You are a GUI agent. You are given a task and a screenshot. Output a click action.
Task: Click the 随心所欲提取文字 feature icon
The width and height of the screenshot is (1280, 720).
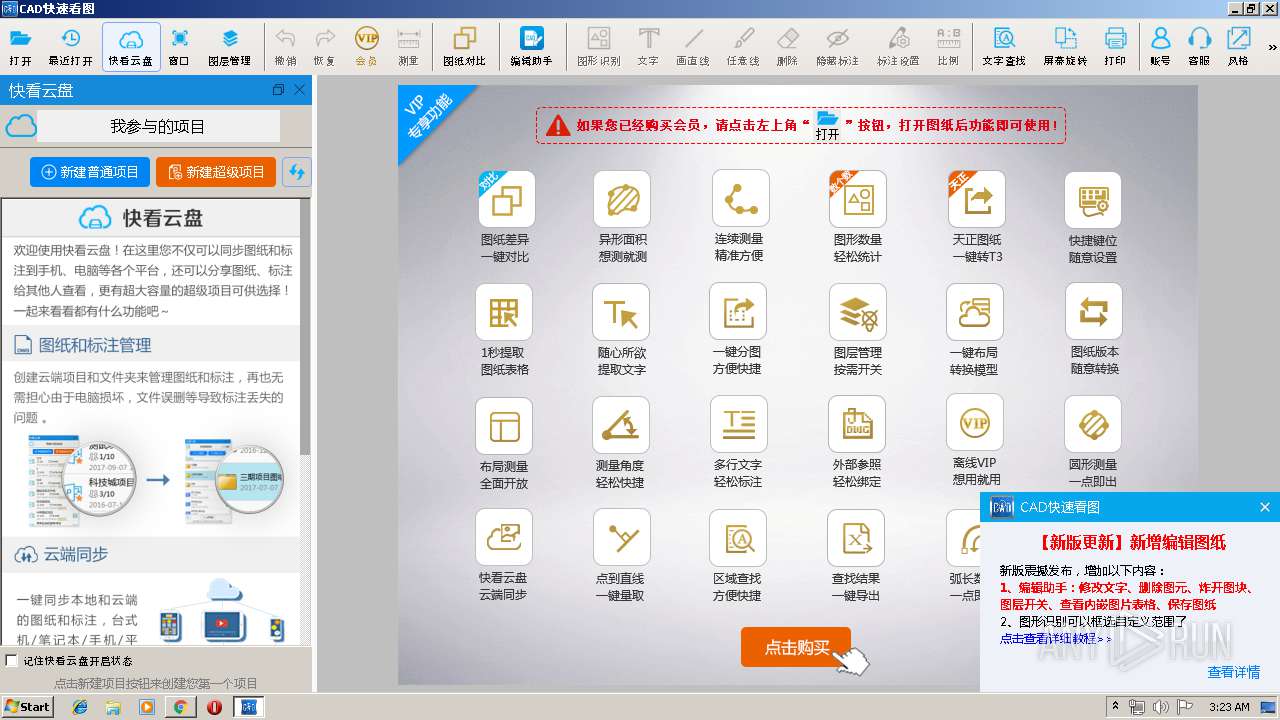[621, 312]
